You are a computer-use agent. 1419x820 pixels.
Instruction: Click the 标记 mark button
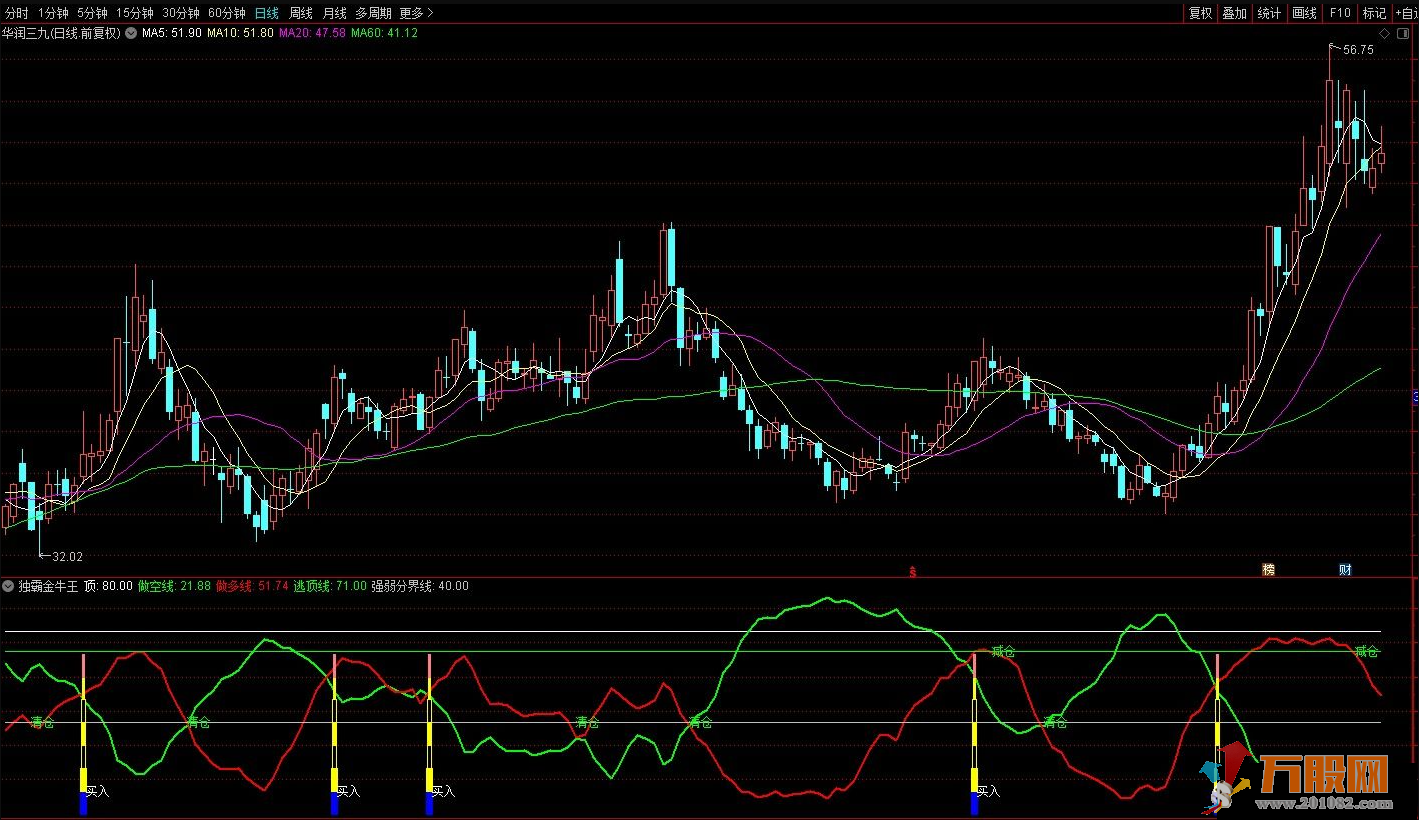(1375, 13)
